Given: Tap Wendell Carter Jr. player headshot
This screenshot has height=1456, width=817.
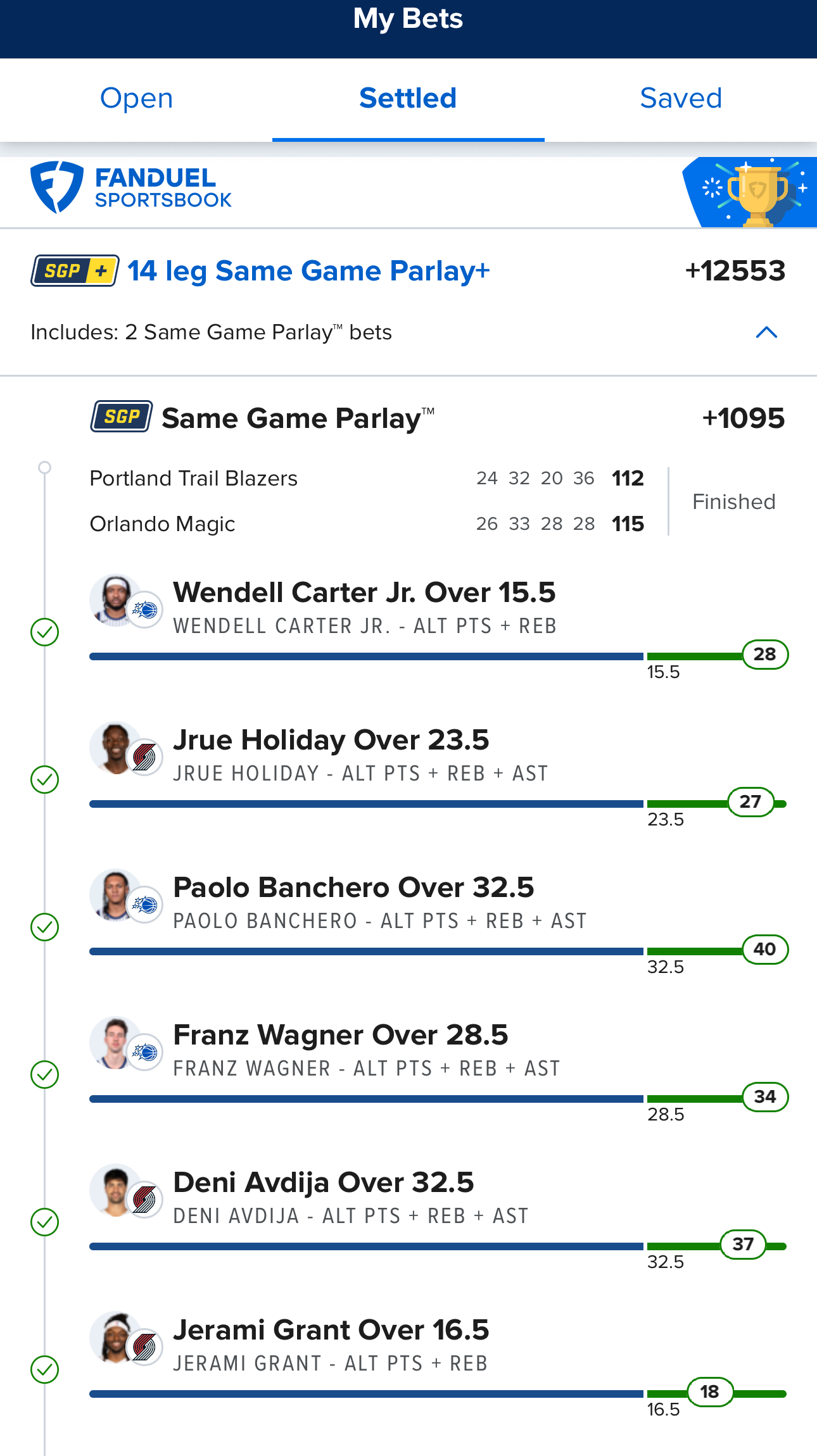Looking at the screenshot, I should pos(115,599).
